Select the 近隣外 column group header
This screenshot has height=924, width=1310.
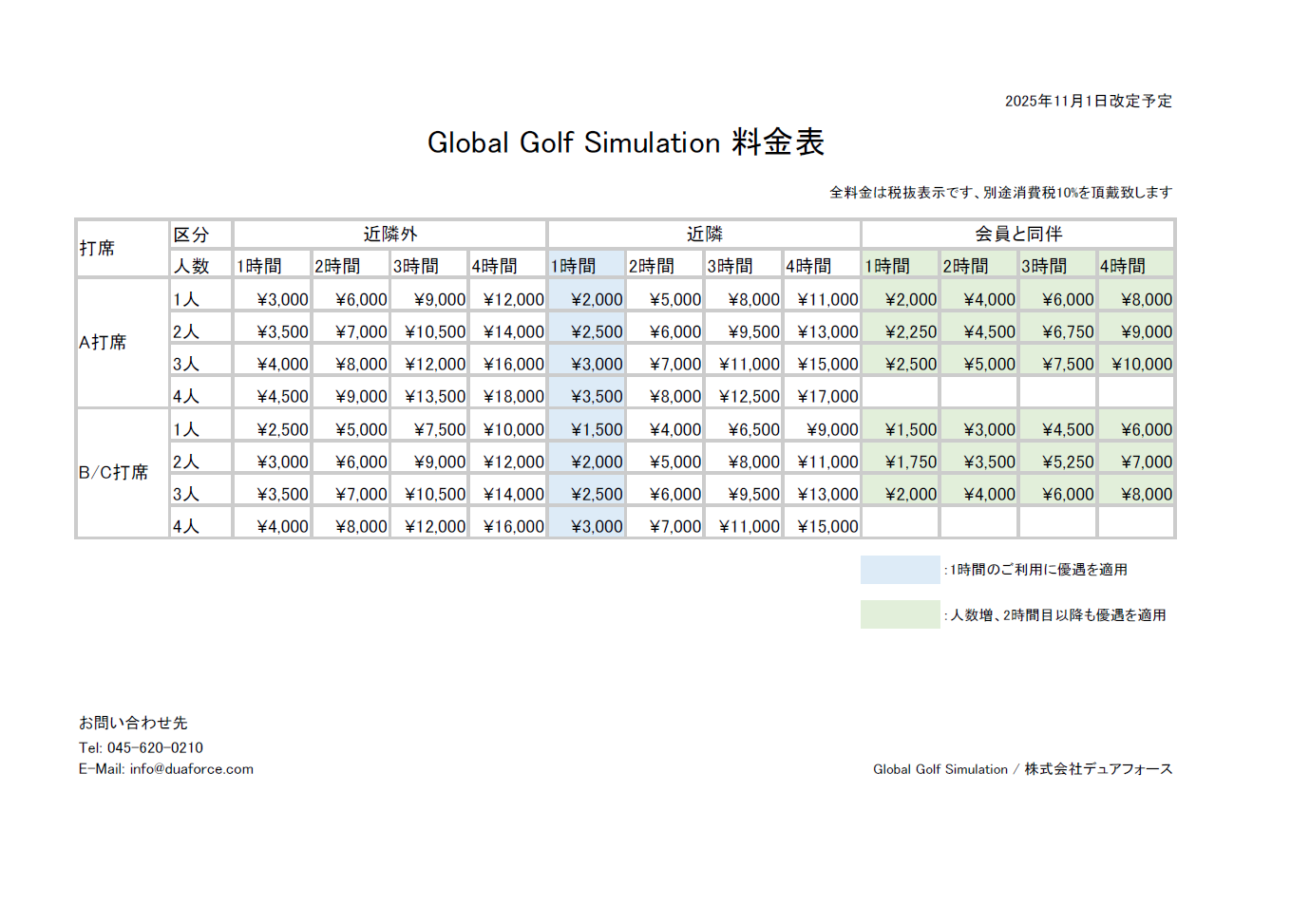coord(389,235)
